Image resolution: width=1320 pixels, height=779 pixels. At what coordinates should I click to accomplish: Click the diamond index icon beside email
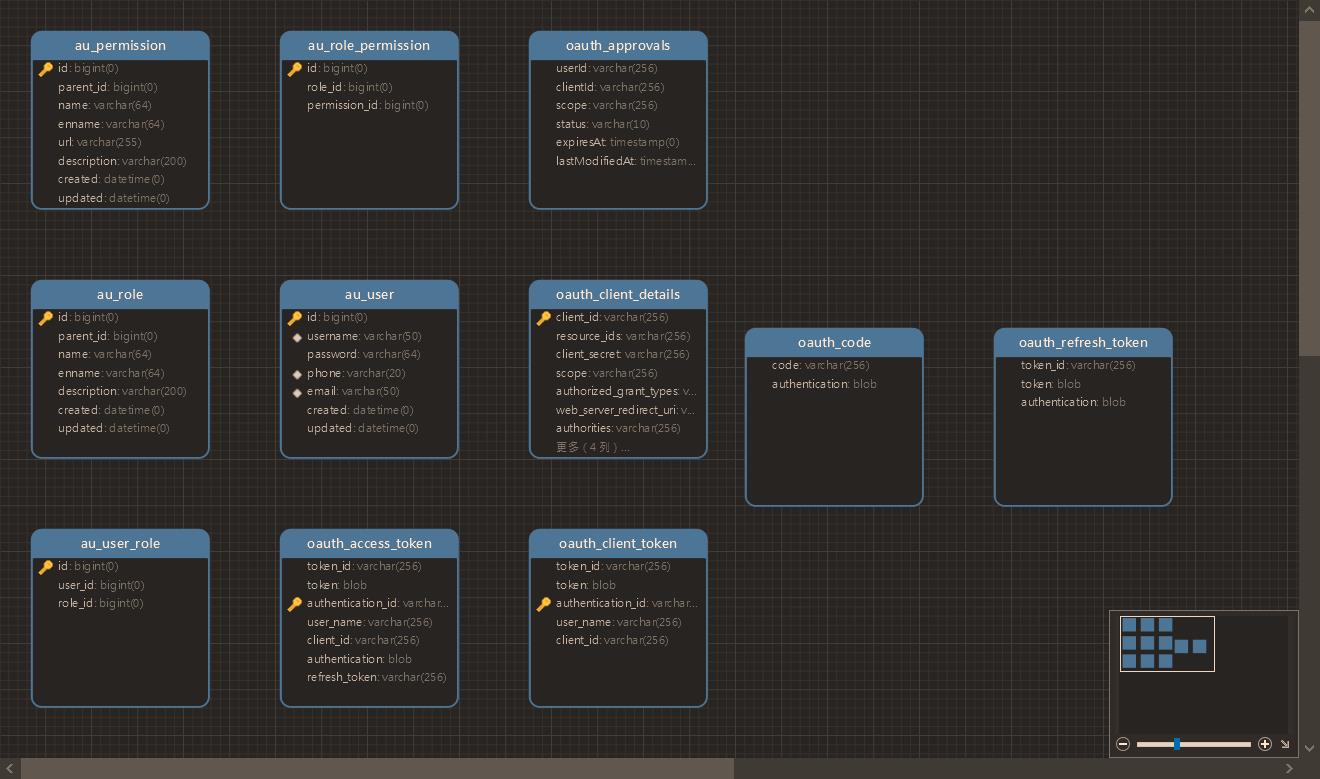pos(297,392)
